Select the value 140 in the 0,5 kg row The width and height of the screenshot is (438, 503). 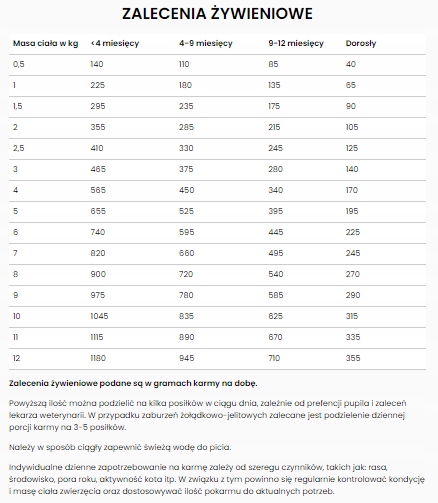(x=97, y=64)
